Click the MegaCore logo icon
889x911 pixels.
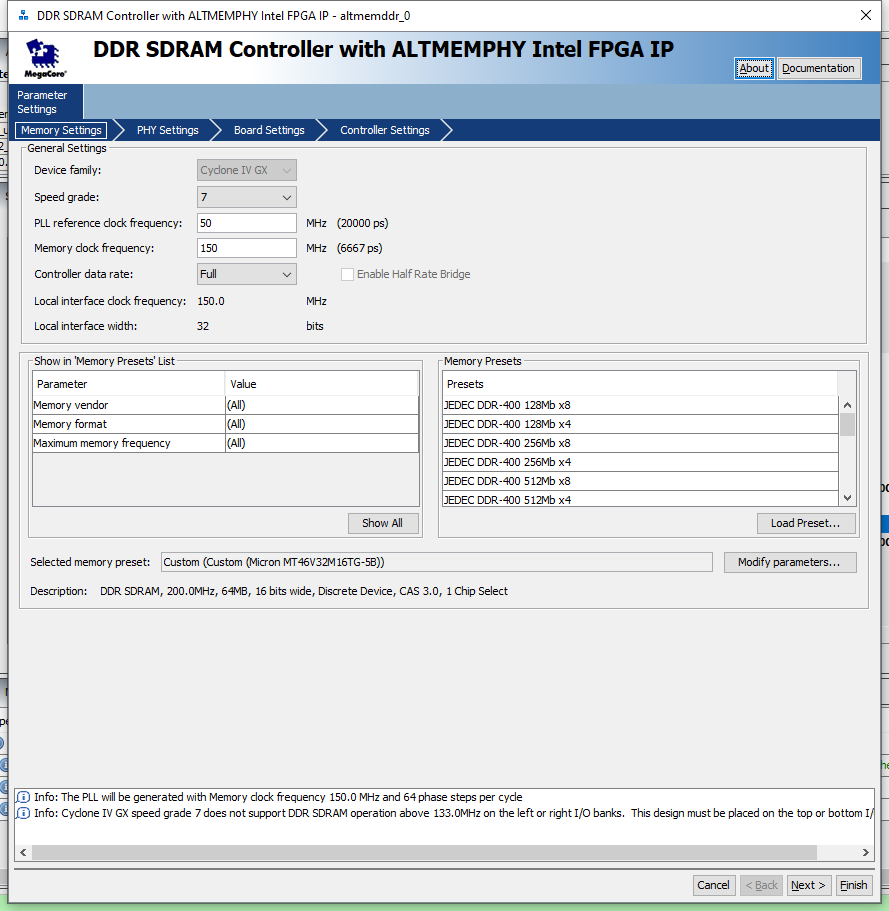click(45, 58)
